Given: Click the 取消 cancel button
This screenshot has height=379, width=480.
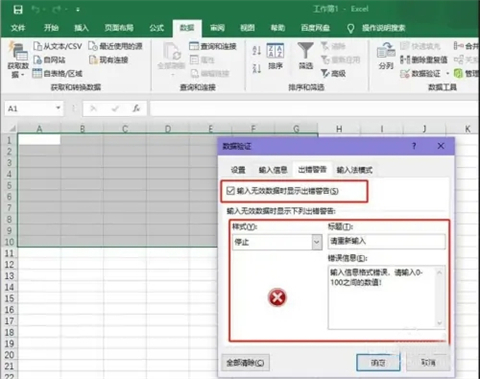Looking at the screenshot, I should coord(428,362).
